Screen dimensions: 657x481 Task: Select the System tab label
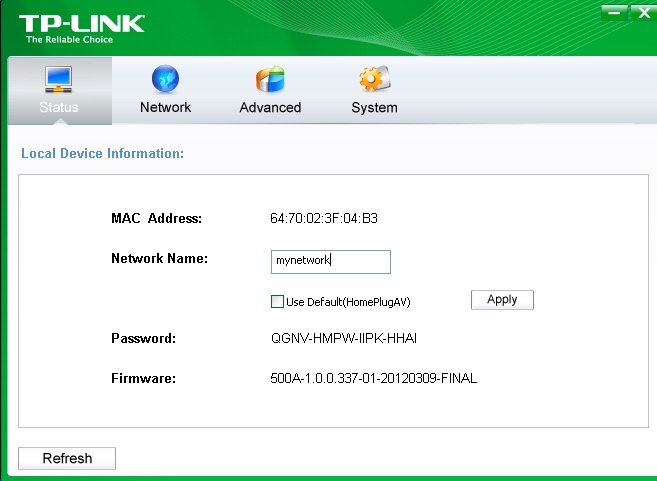pyautogui.click(x=374, y=107)
